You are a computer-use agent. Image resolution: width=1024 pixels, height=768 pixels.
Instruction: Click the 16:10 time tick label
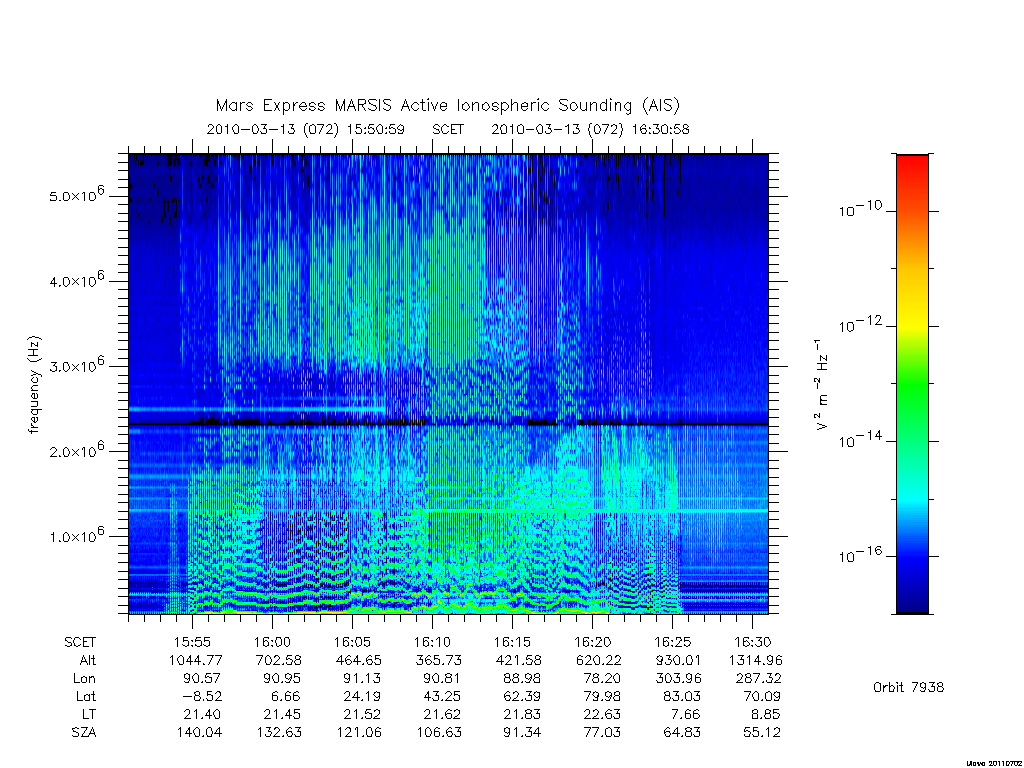pos(432,643)
